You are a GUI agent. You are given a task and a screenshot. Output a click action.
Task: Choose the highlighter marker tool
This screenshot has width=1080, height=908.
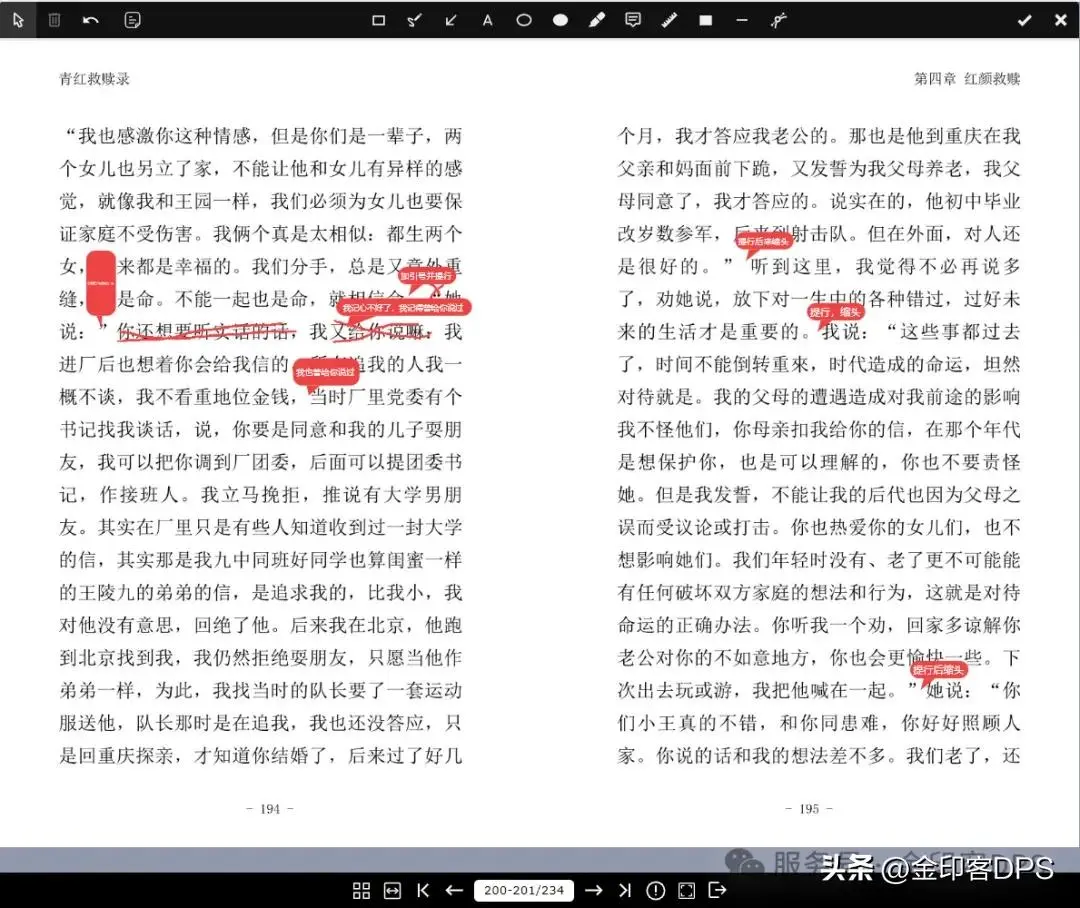click(x=596, y=20)
